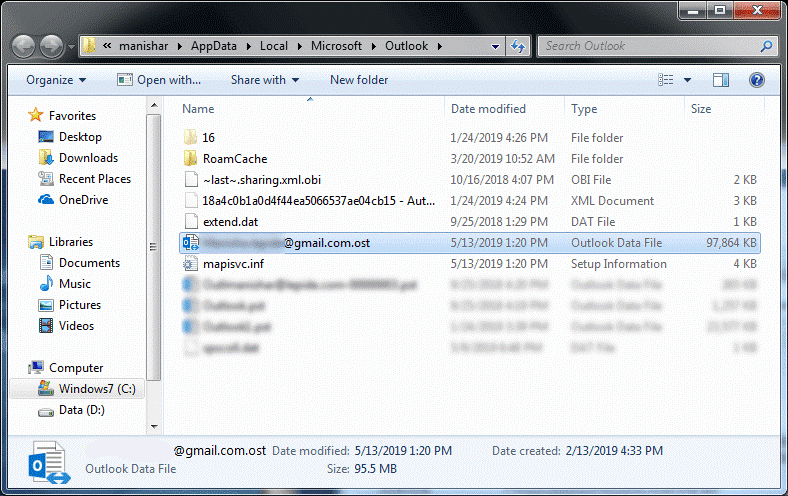This screenshot has width=788, height=496.
Task: Expand the arrow after Microsoft breadcrumb
Action: pyautogui.click(x=373, y=46)
